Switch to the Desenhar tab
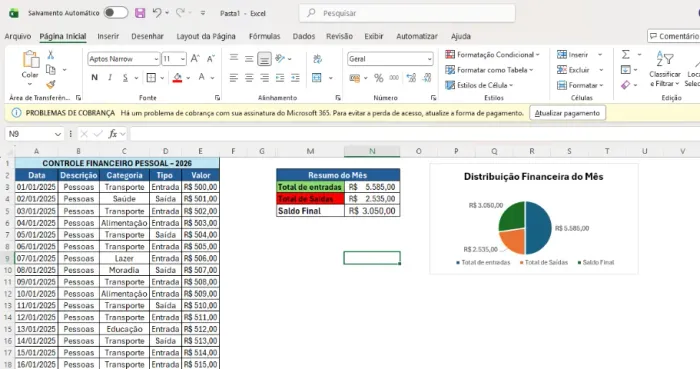Screen dimensions: 700x369 [147, 36]
